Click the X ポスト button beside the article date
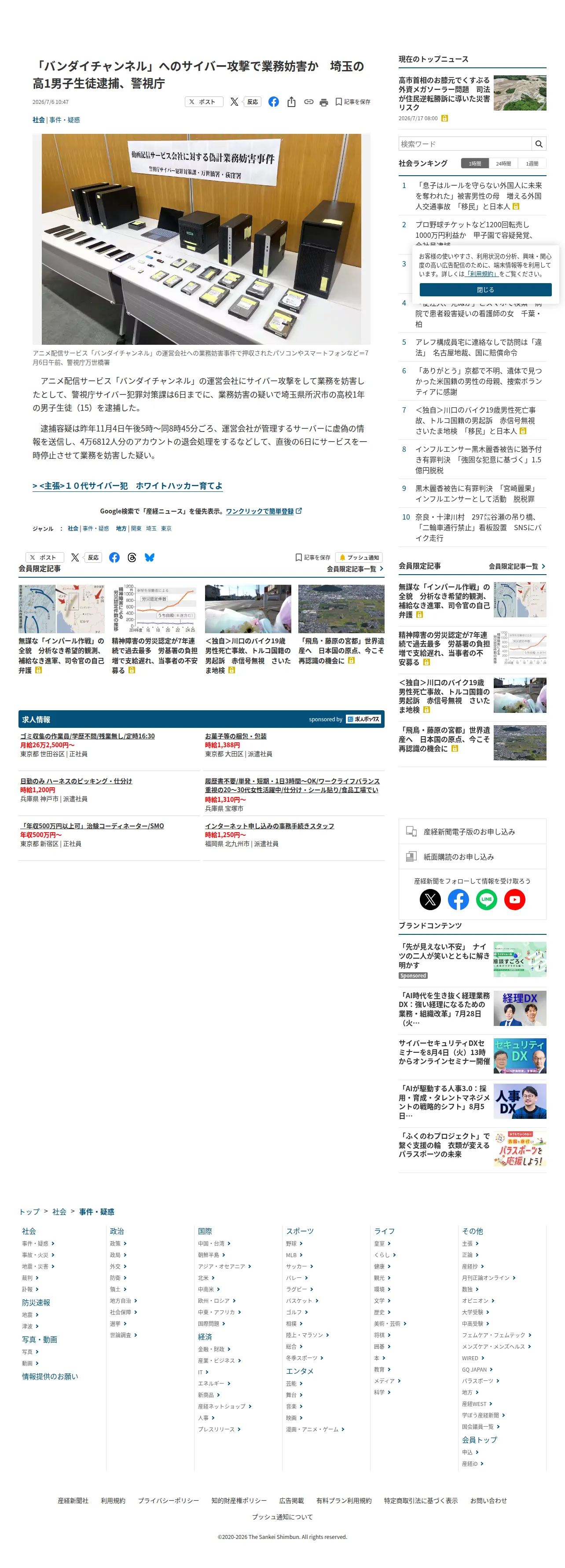This screenshot has height=1568, width=565. [204, 102]
